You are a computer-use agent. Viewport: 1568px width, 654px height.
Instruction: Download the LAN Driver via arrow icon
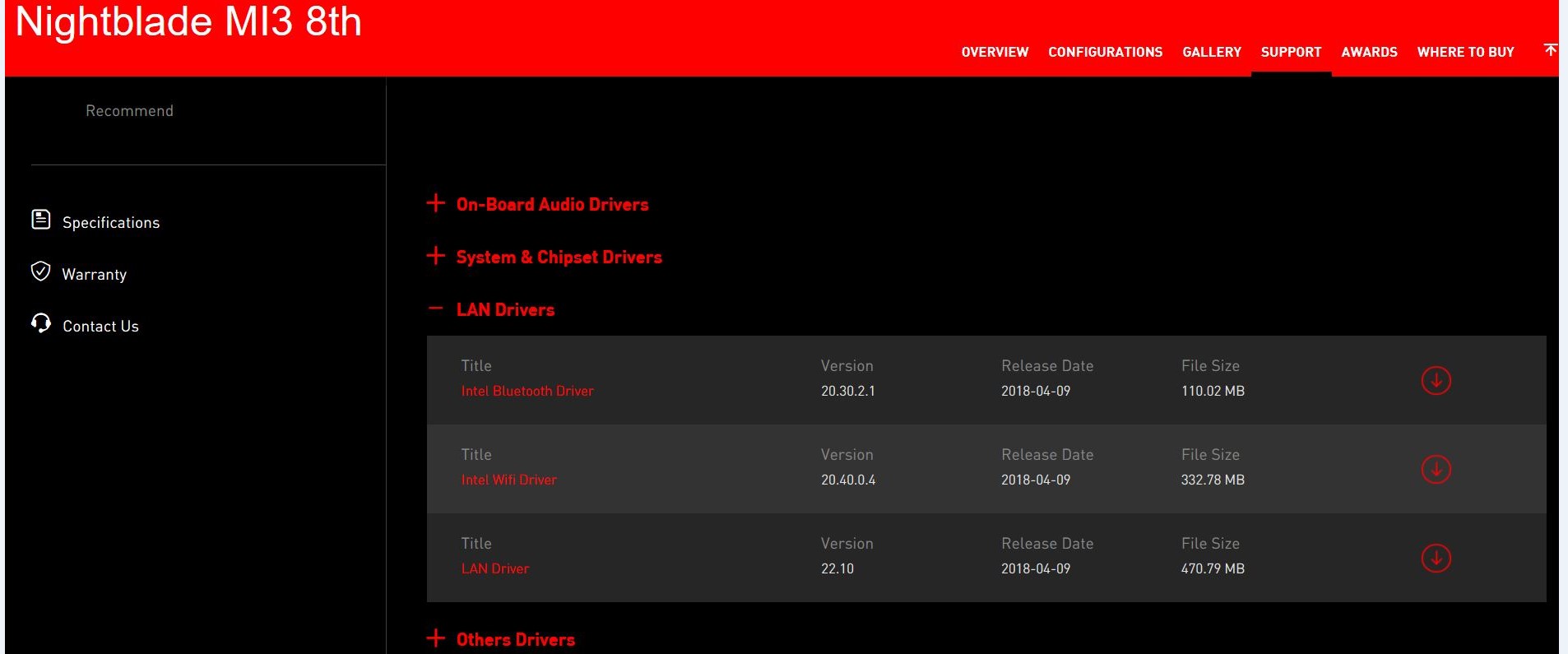point(1436,558)
